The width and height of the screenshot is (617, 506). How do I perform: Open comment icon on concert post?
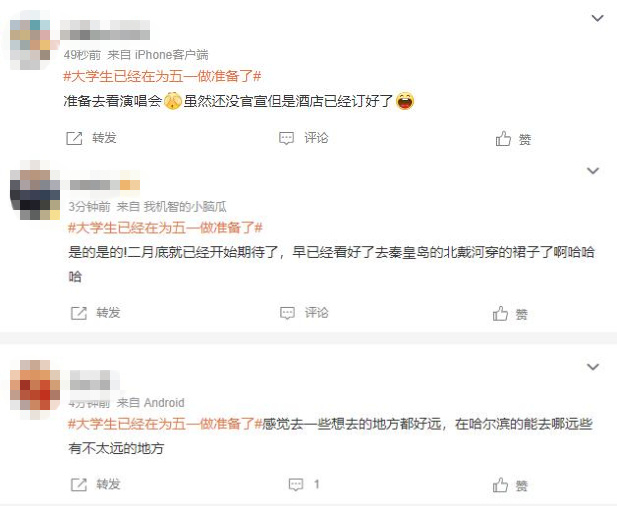[286, 138]
